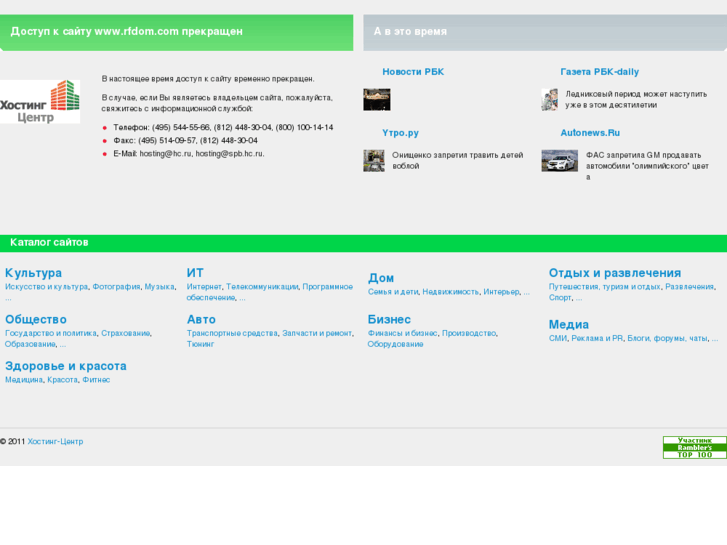Viewport: 727px width, 545px height.
Task: Open the Утро.ру article thumbnail
Action: click(374, 160)
